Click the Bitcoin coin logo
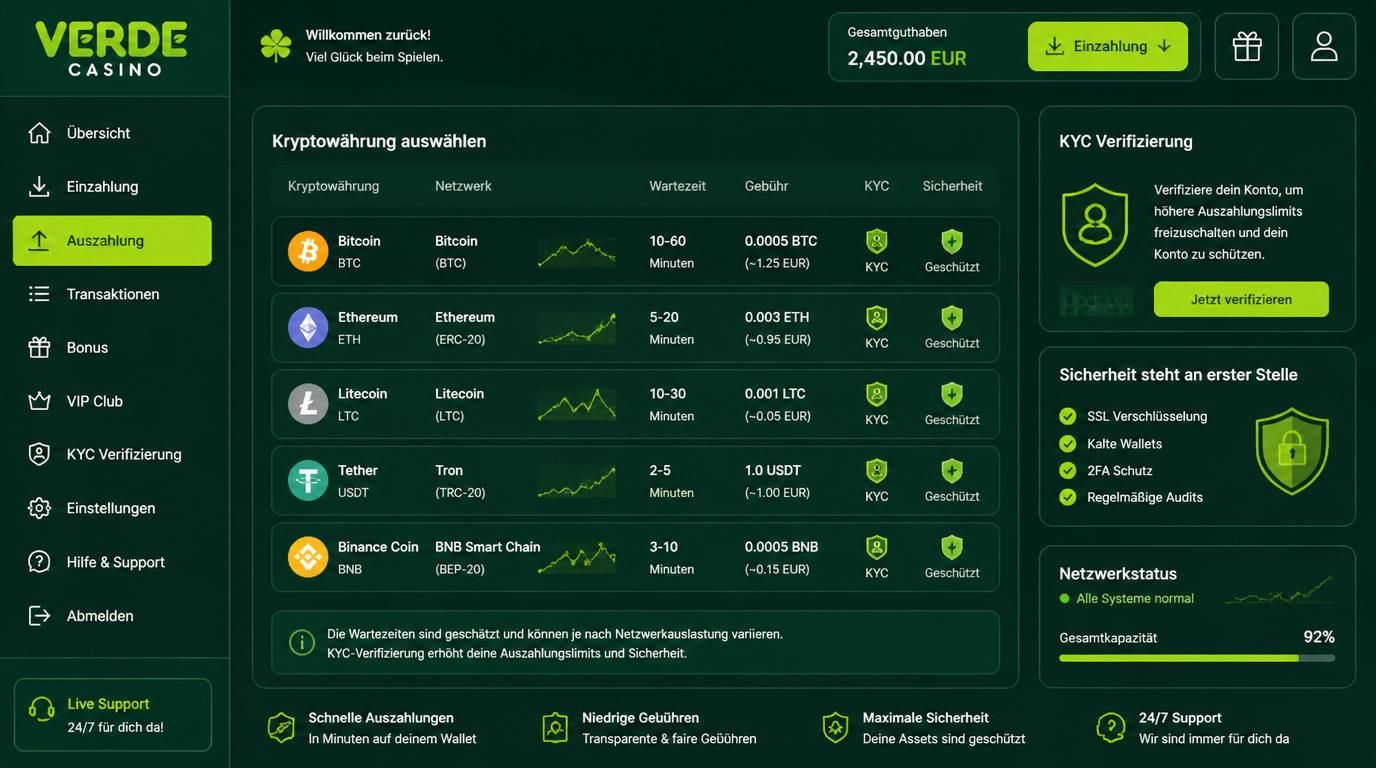The height and width of the screenshot is (768, 1376). click(x=308, y=251)
